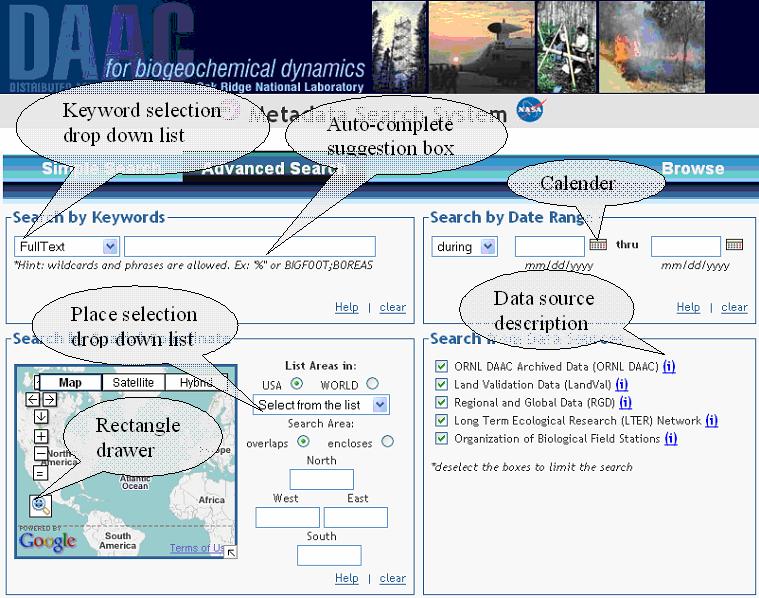This screenshot has width=759, height=598.
Task: Switch to the Advanced Search tab
Action: (x=271, y=169)
